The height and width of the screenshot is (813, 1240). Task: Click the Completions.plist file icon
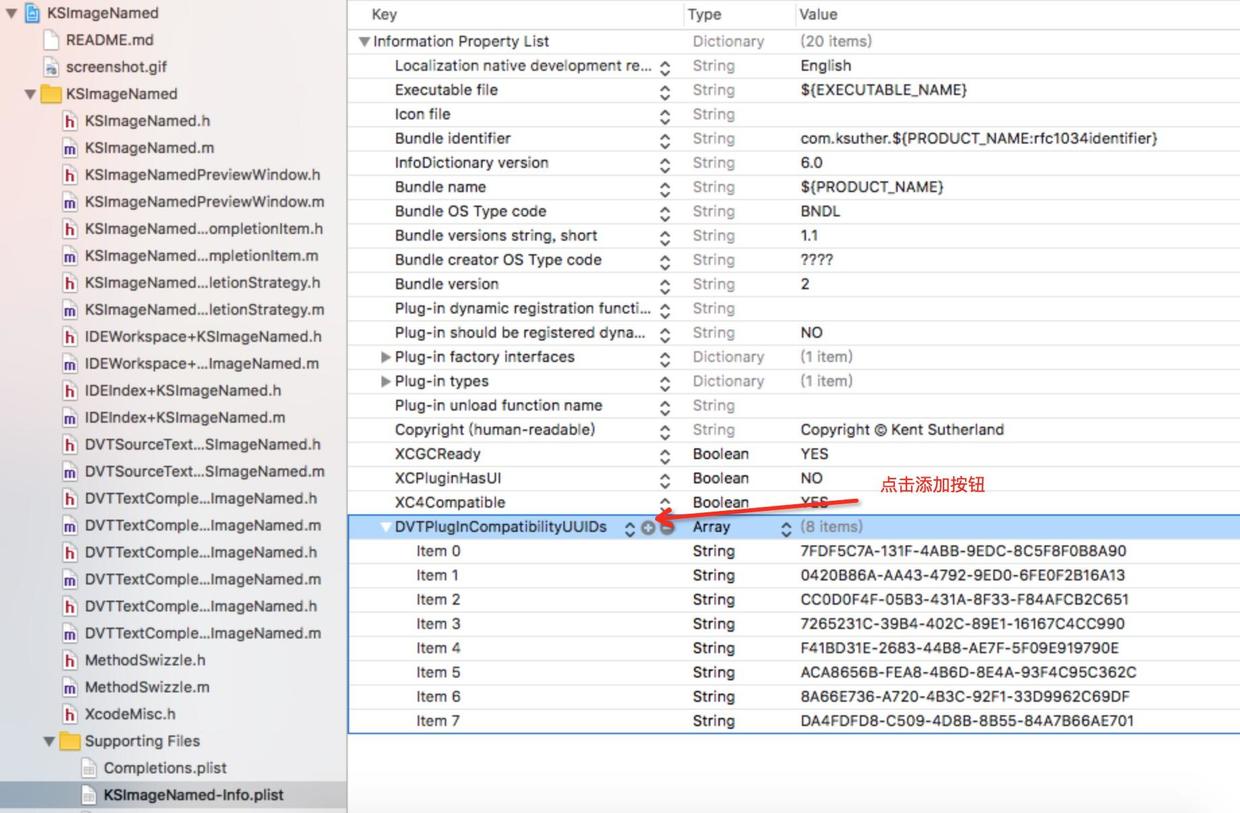(88, 769)
